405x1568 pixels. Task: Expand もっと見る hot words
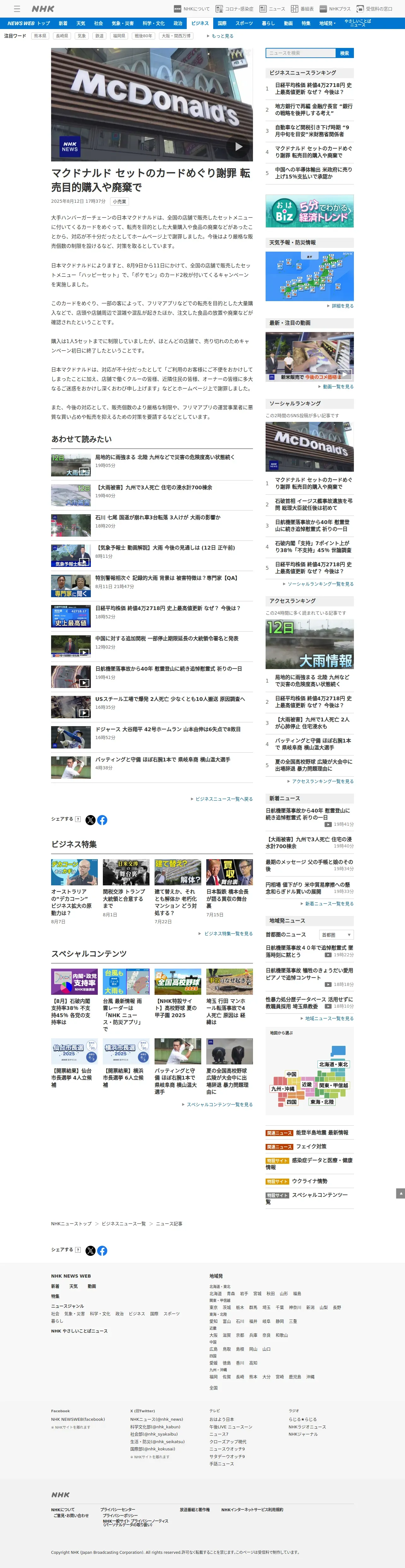click(220, 36)
